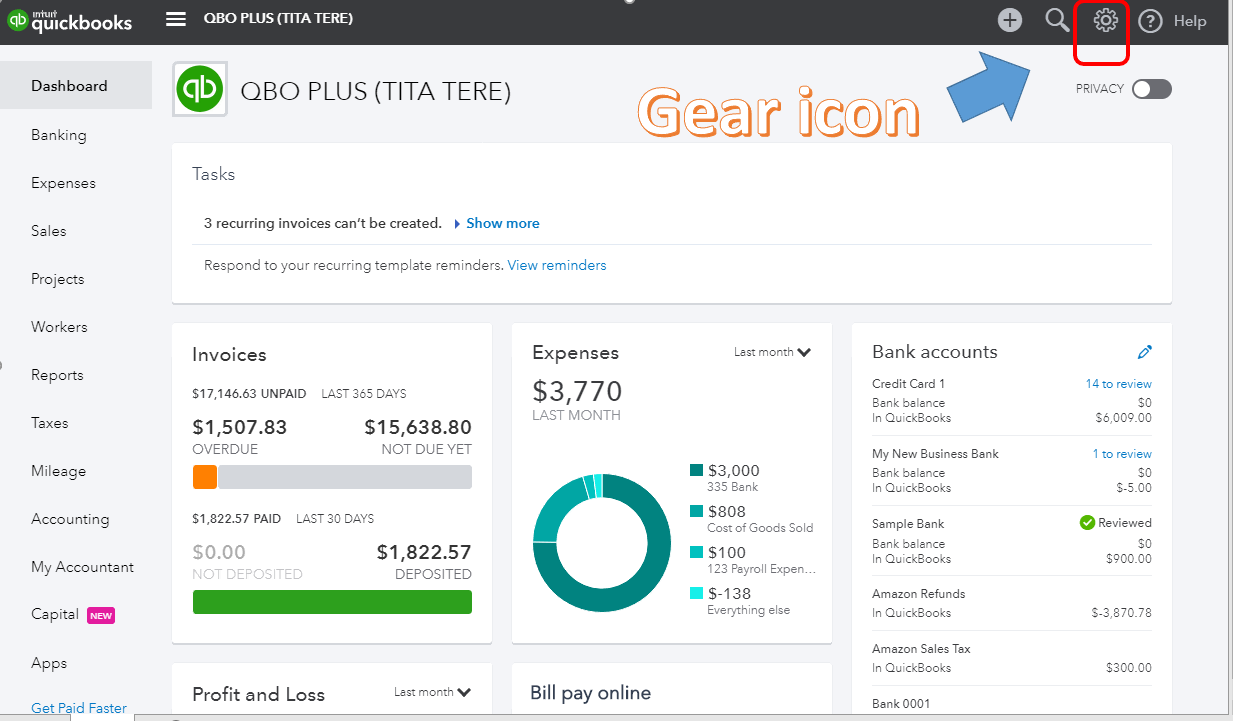Open Profit and Loss Last month dropdown
Viewport: 1233px width, 721px height.
pos(431,692)
